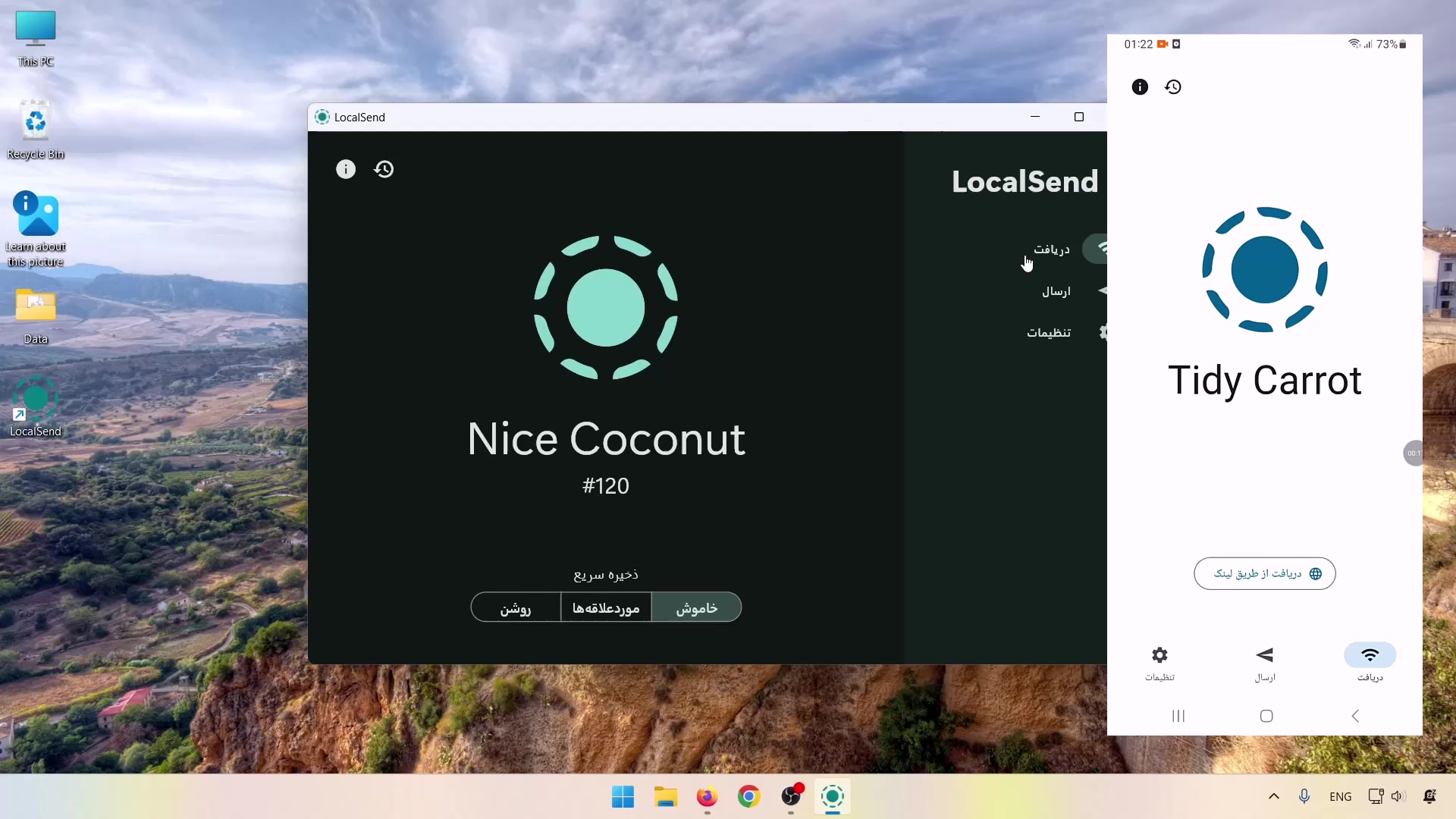Tap دریافت از طریق لینک button
Viewport: 1456px width, 819px height.
coord(1265,573)
